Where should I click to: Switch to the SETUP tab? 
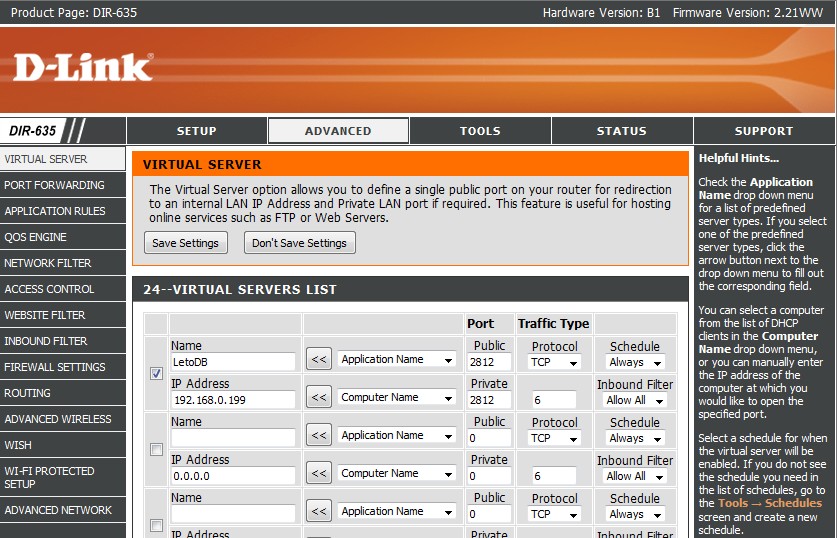196,131
